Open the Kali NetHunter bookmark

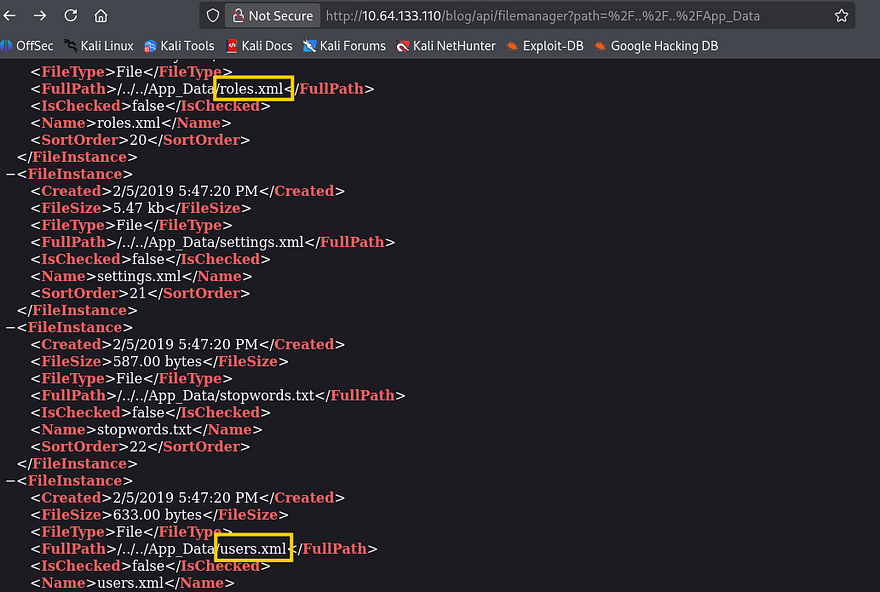[445, 46]
